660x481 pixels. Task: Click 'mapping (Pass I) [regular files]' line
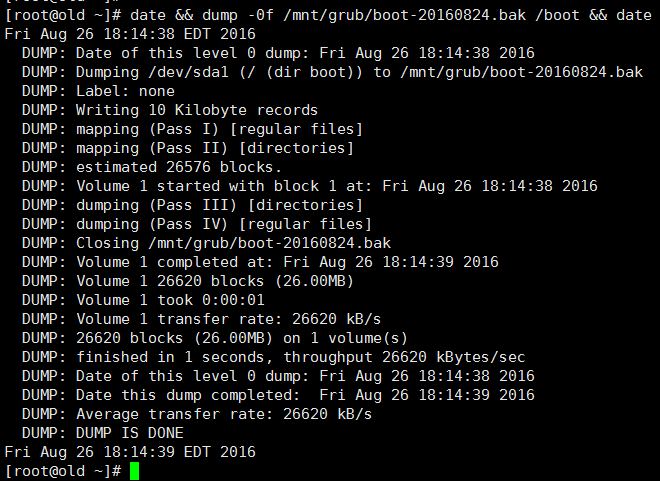pyautogui.click(x=192, y=129)
